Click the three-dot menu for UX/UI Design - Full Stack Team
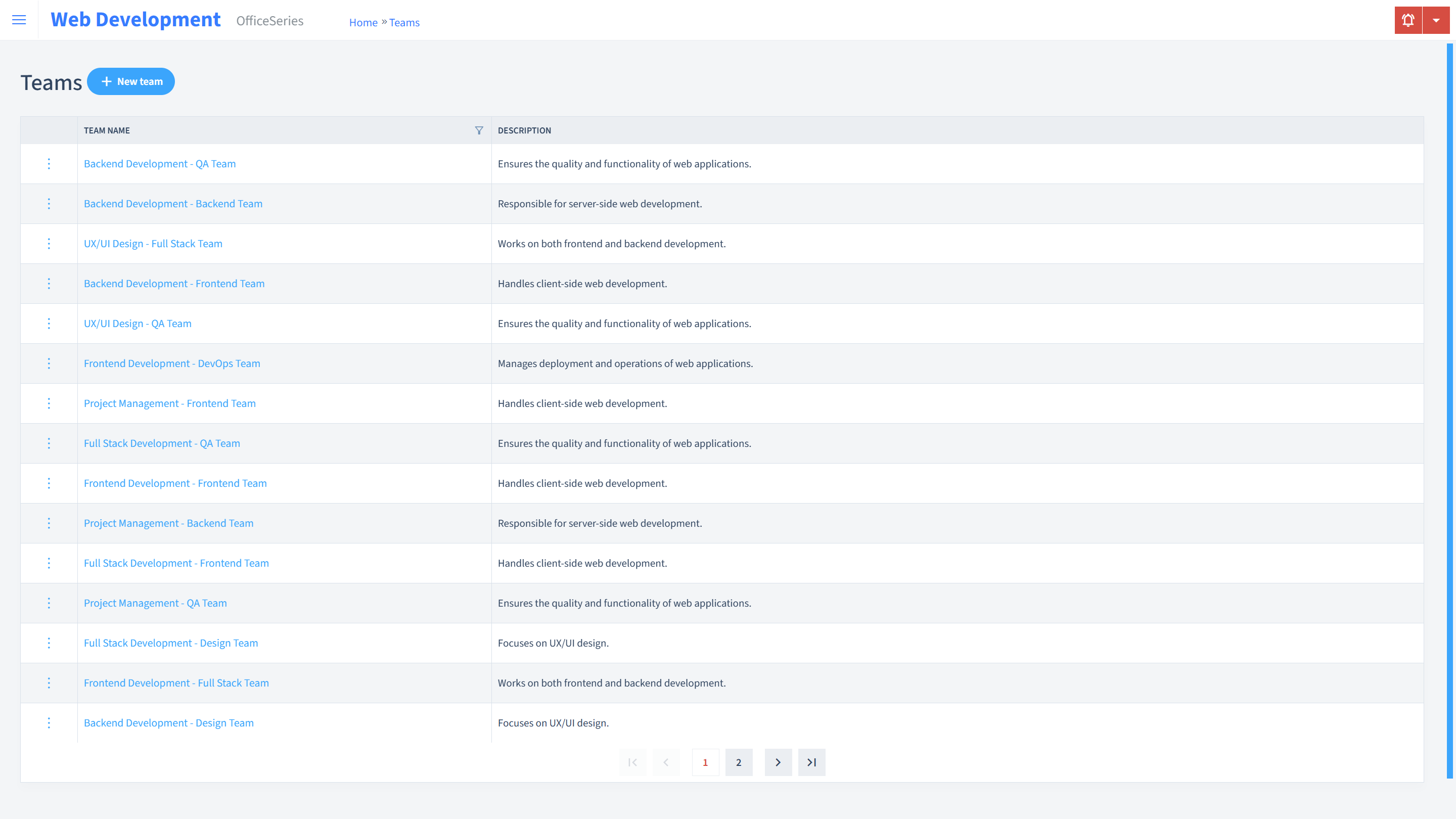 point(48,243)
